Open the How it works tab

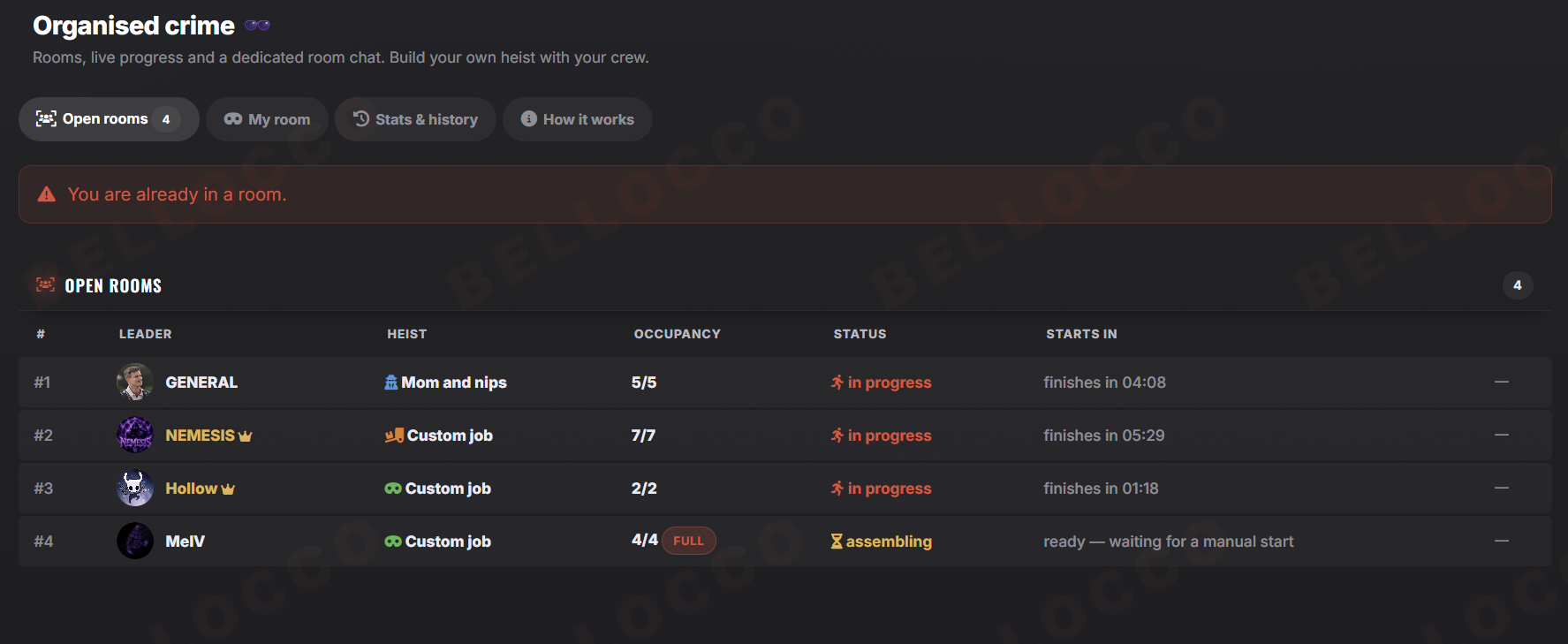pos(578,119)
